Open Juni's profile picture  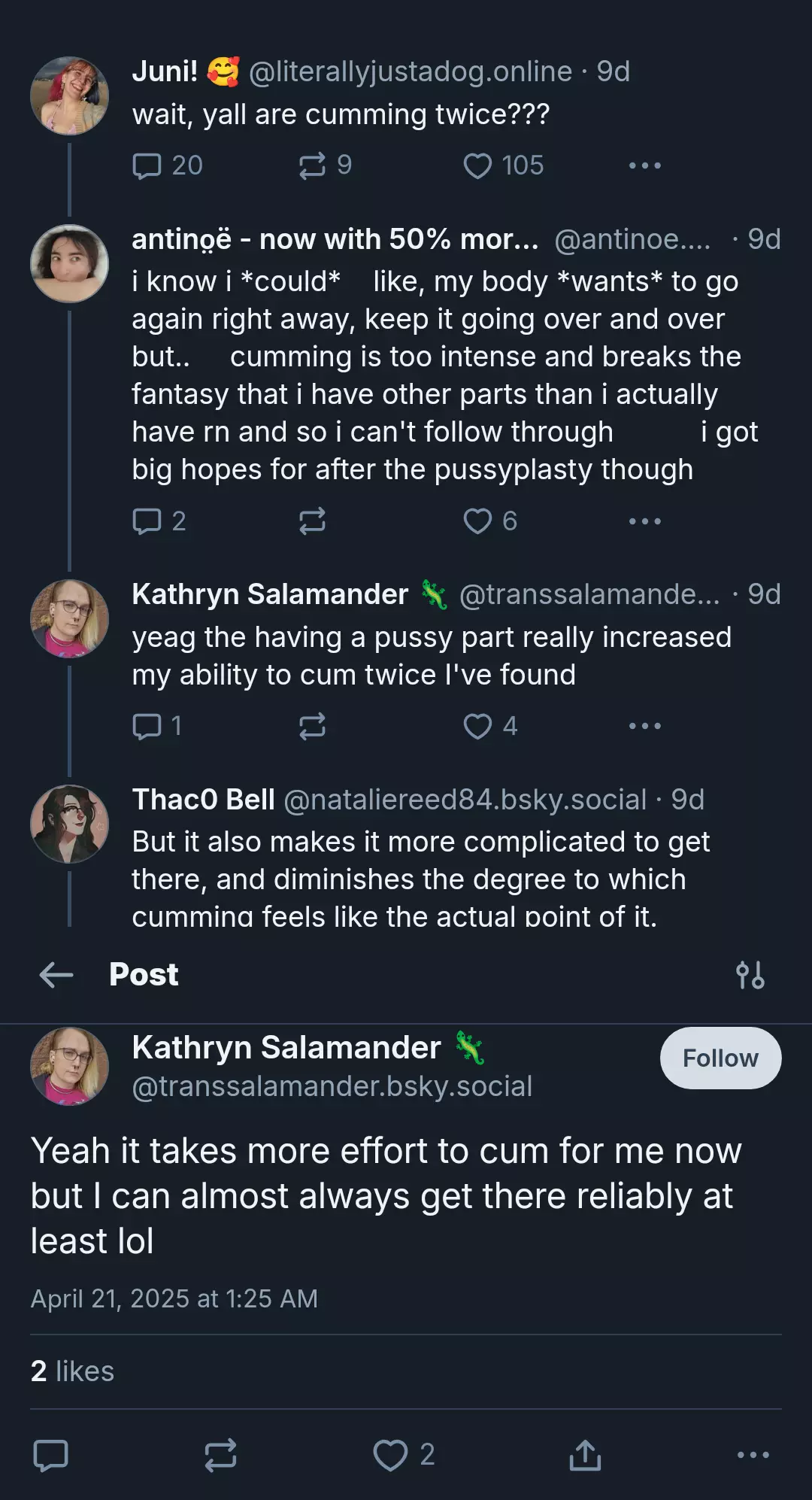(69, 96)
